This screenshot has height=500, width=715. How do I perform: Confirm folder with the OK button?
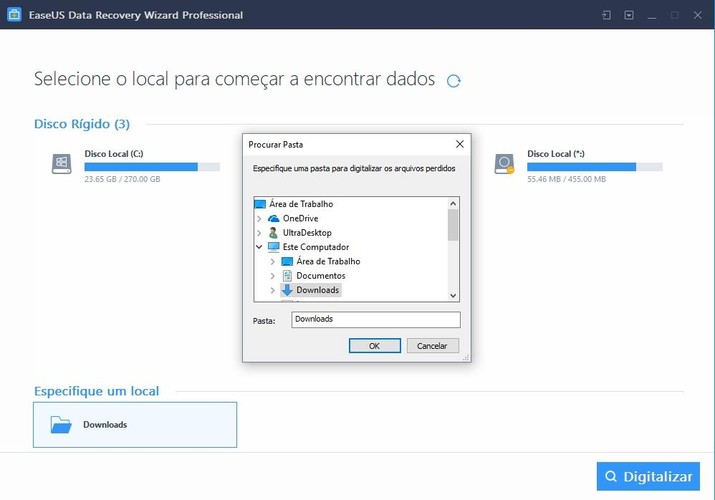point(374,345)
